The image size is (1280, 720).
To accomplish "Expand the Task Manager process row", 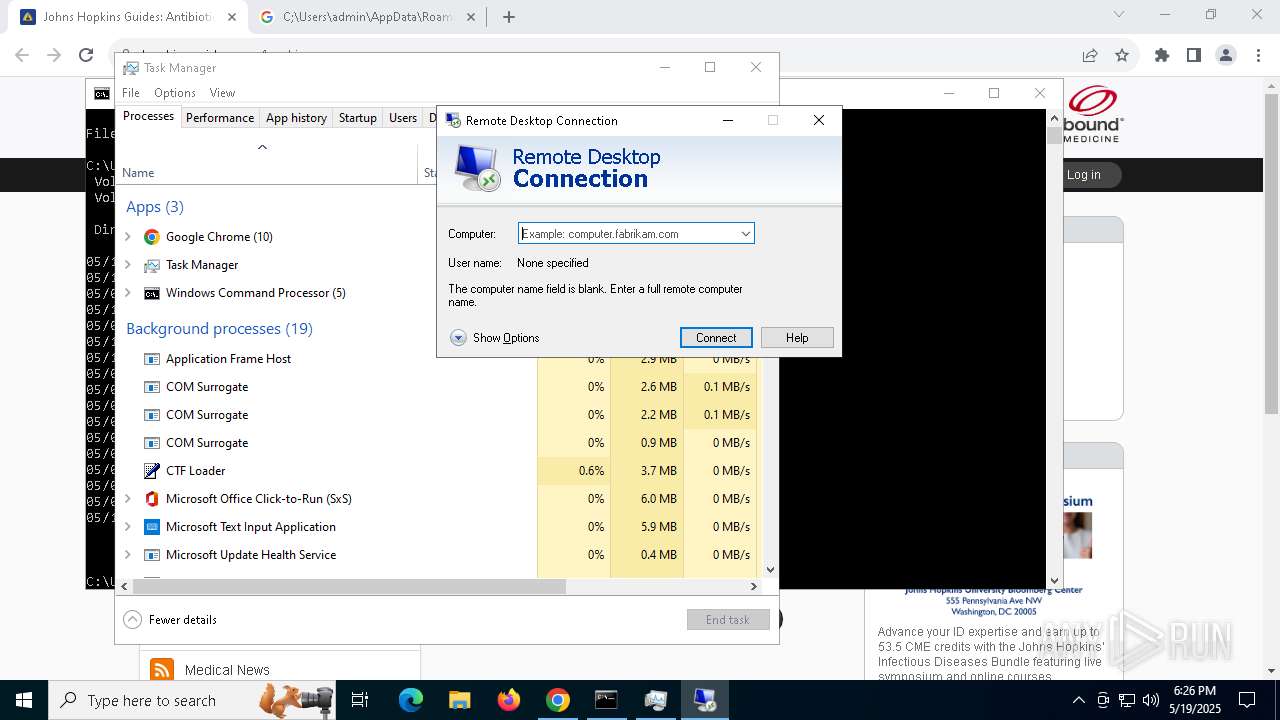I will coord(127,265).
